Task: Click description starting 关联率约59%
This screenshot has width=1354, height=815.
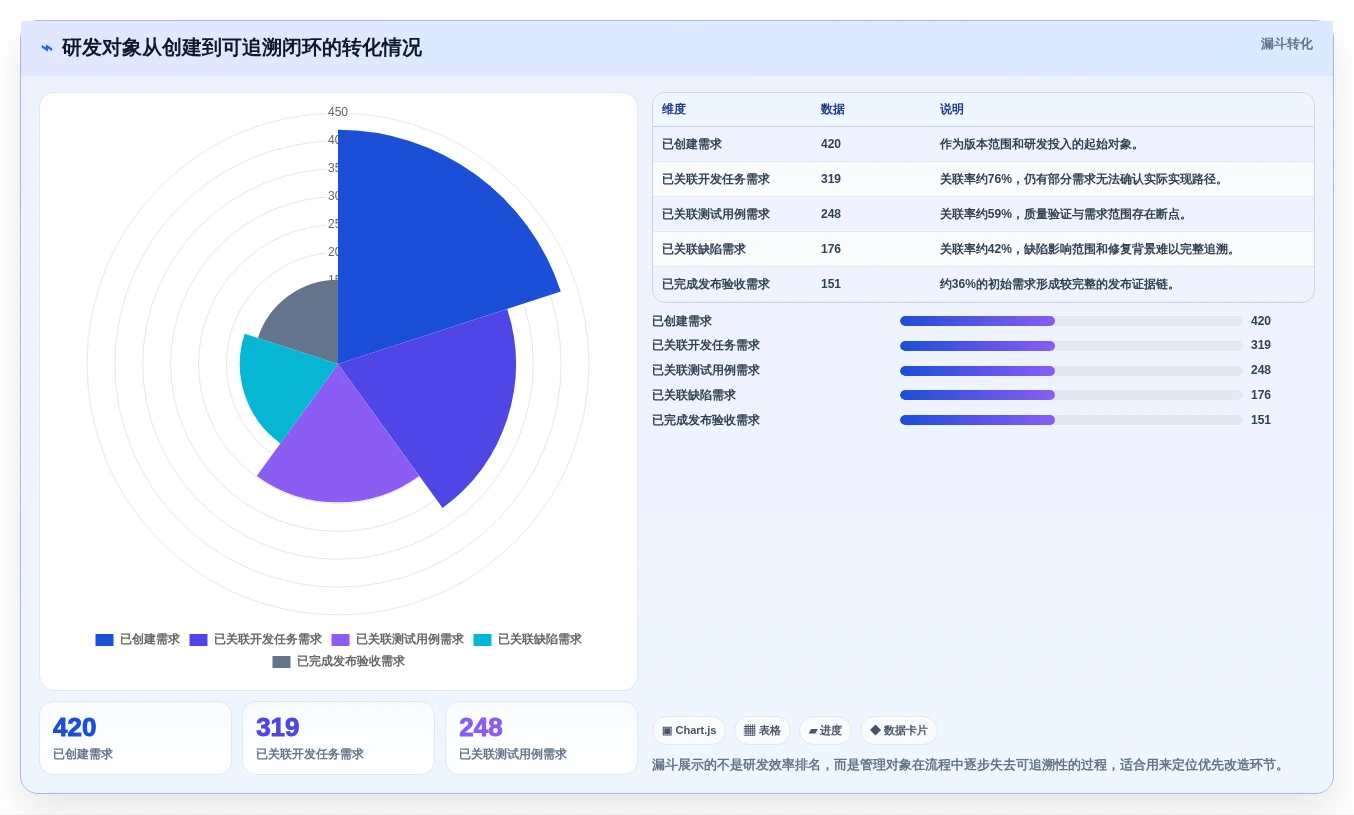Action: coord(1064,214)
